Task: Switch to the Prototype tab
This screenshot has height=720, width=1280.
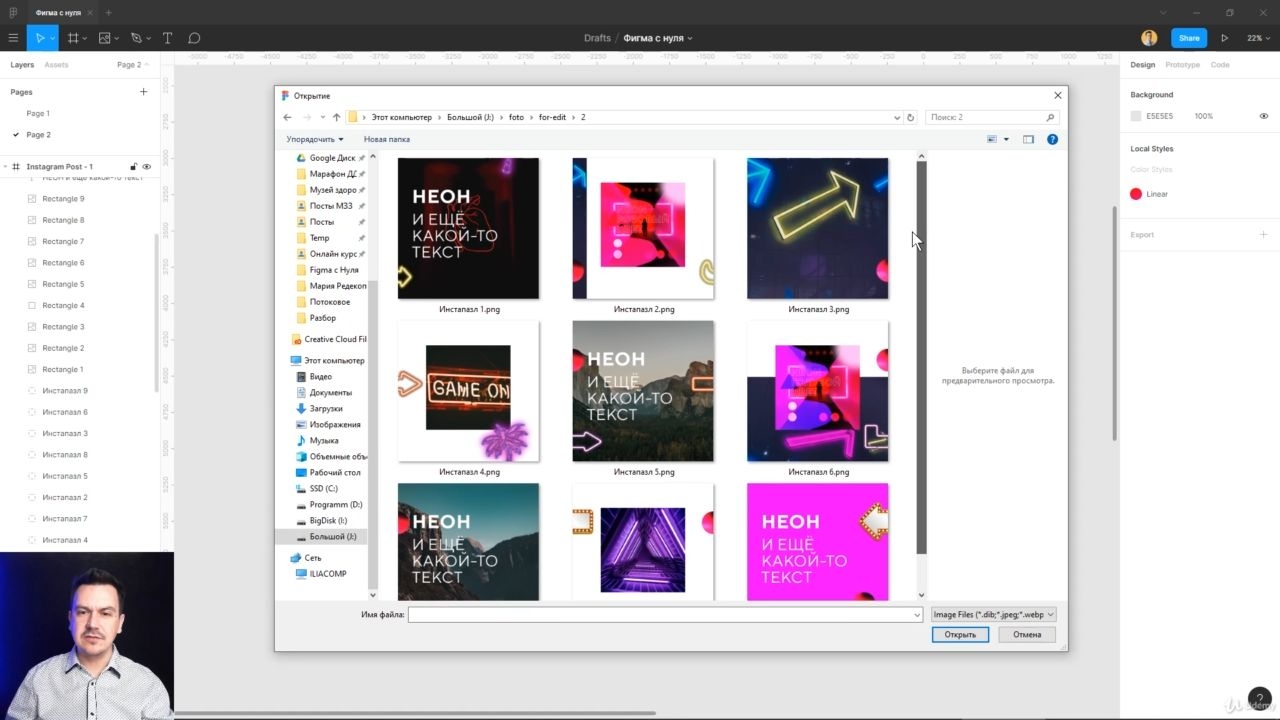Action: 1182,65
